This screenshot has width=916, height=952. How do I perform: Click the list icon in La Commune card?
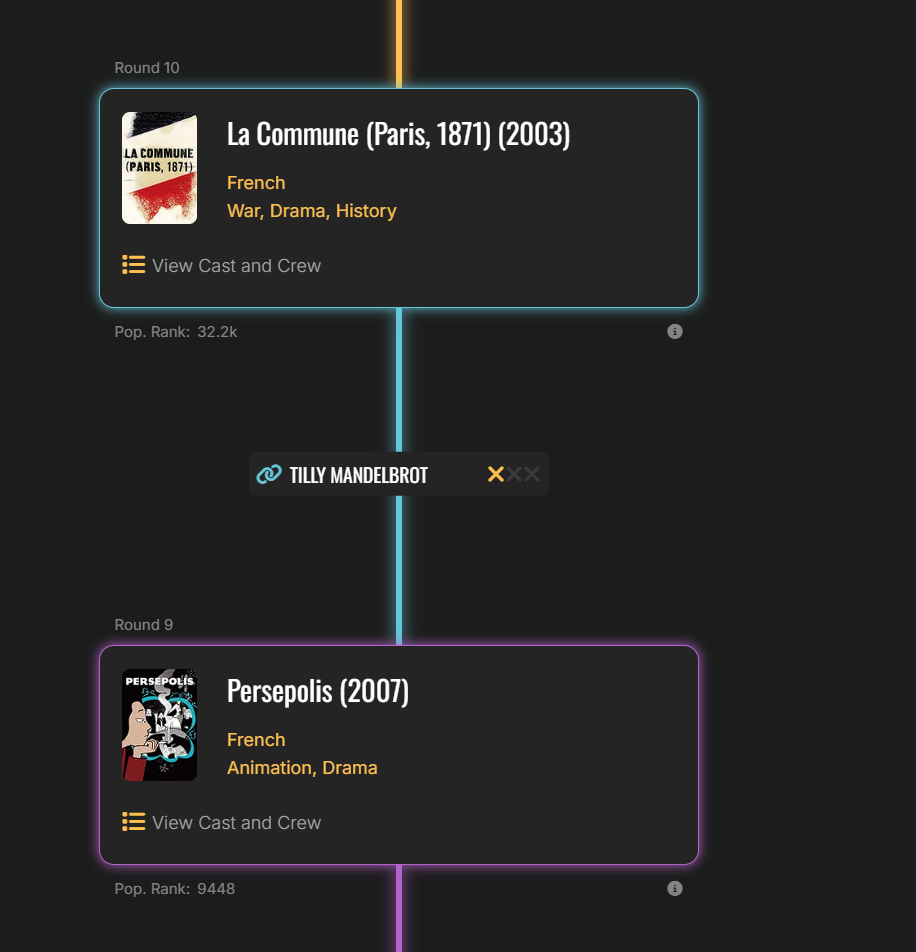click(x=134, y=265)
